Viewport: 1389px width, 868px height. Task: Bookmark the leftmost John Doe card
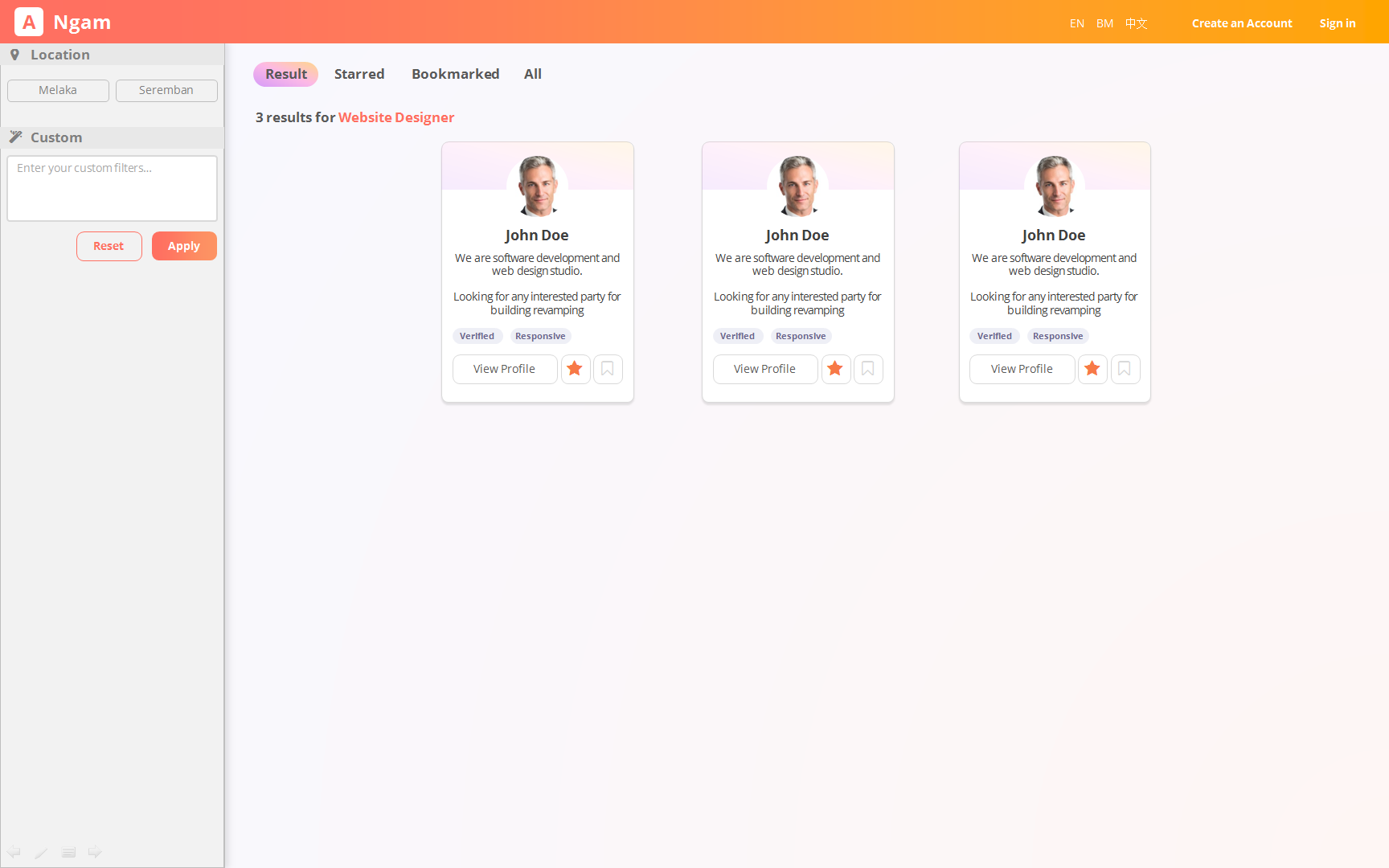[608, 369]
